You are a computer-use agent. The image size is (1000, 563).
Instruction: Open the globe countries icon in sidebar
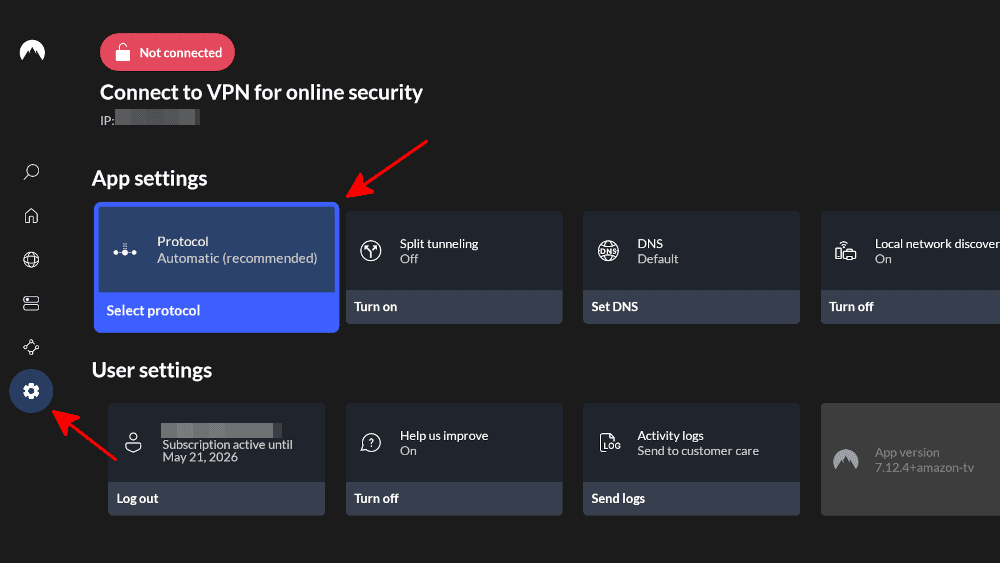[31, 260]
